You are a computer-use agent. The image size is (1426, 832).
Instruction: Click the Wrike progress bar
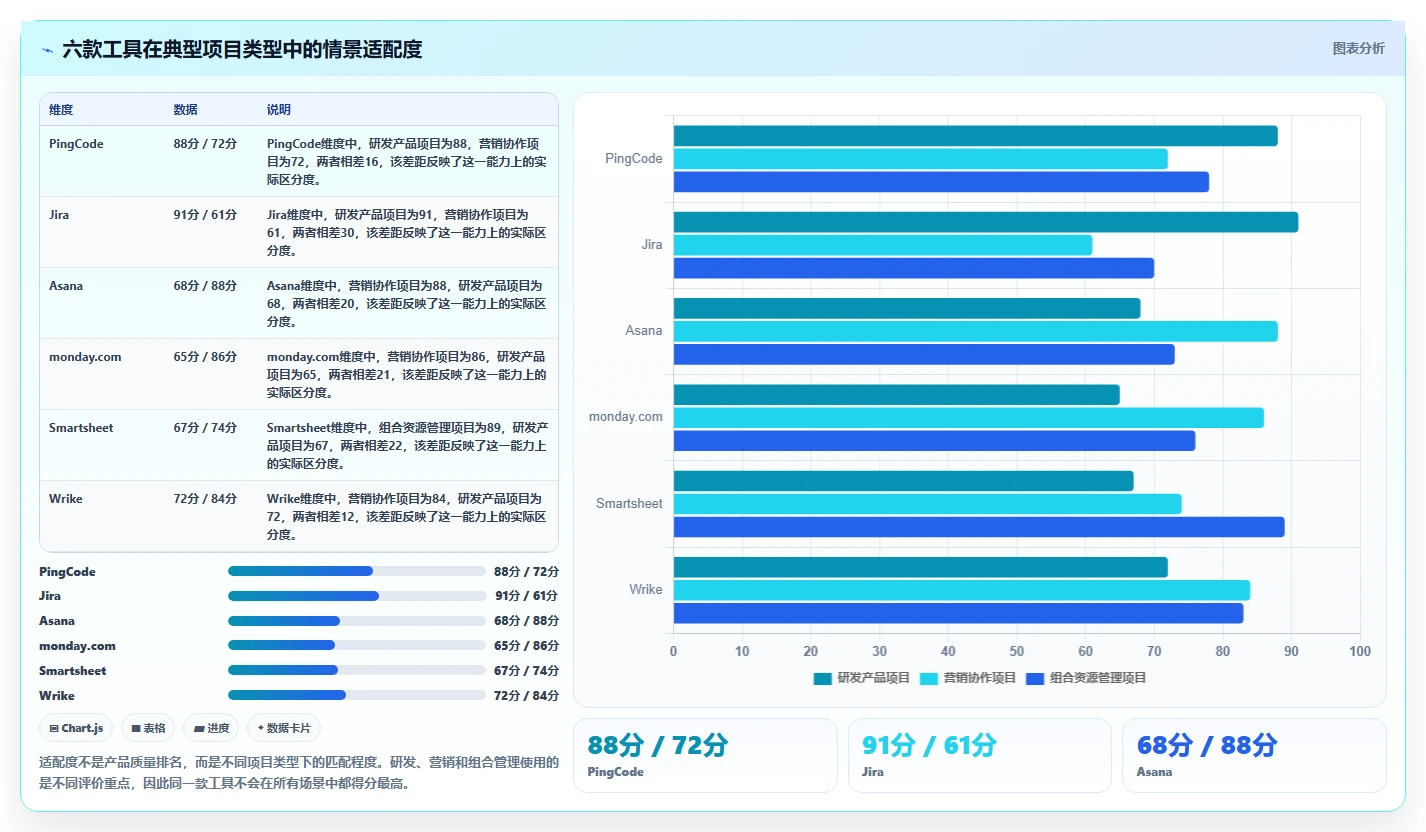pos(357,696)
